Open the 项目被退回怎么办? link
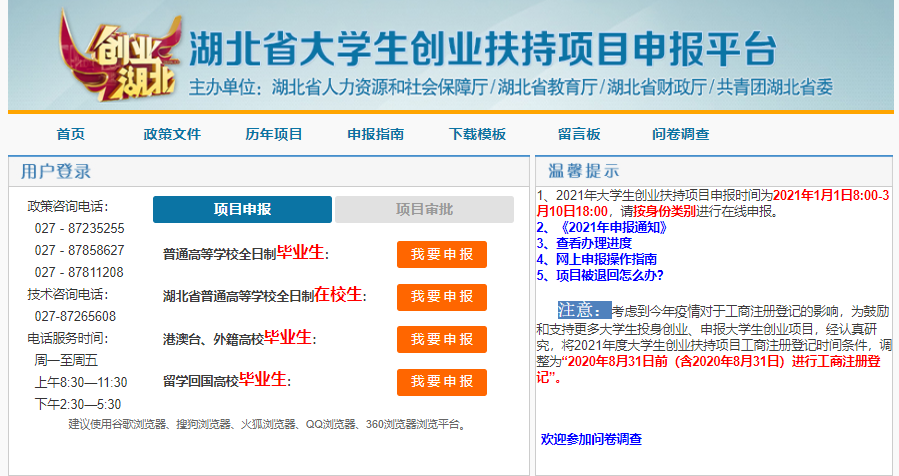Screen dimensions: 899x476 click(607, 275)
